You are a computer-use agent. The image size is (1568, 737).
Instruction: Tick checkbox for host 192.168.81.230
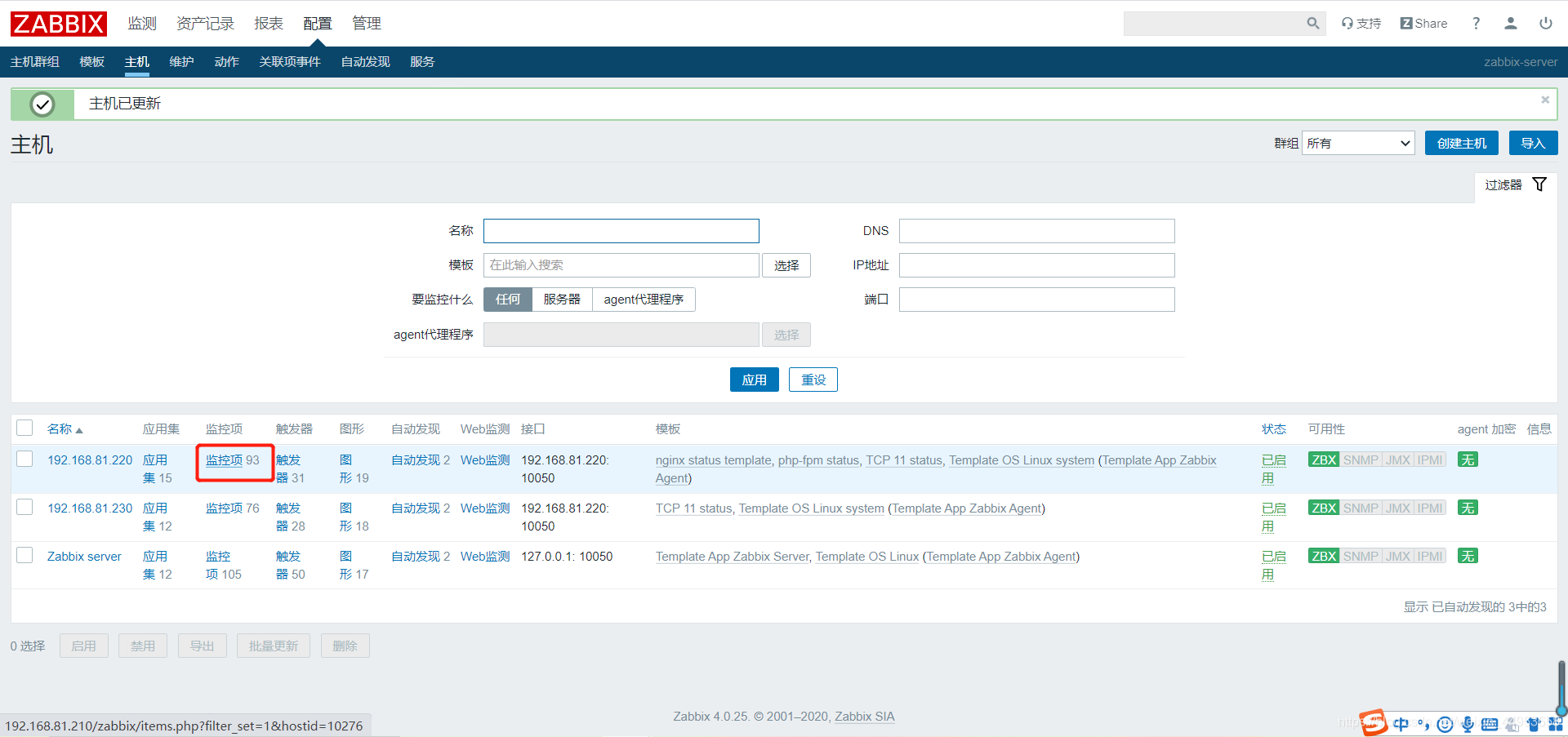pos(24,508)
